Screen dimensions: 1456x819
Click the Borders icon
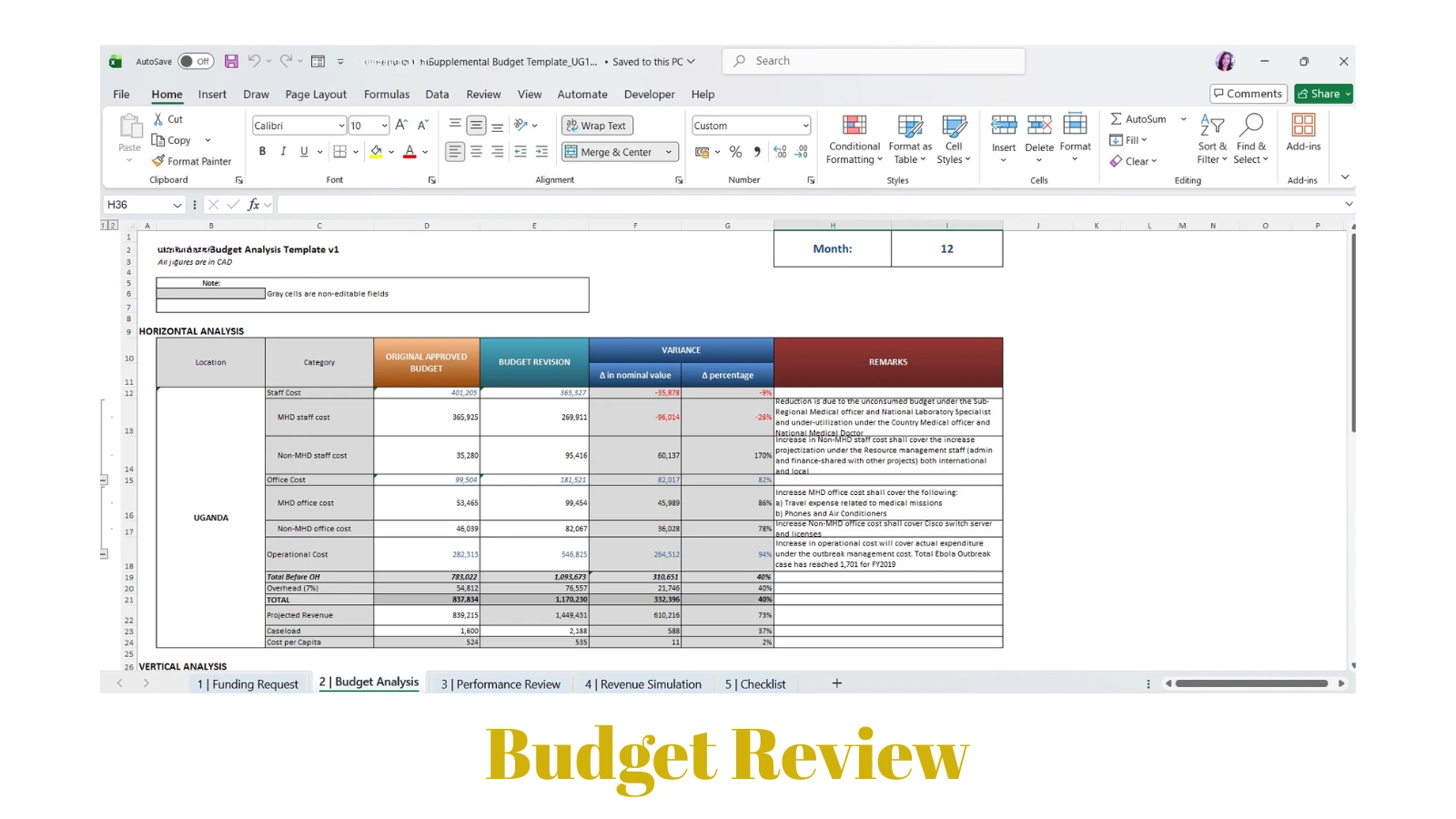[339, 152]
